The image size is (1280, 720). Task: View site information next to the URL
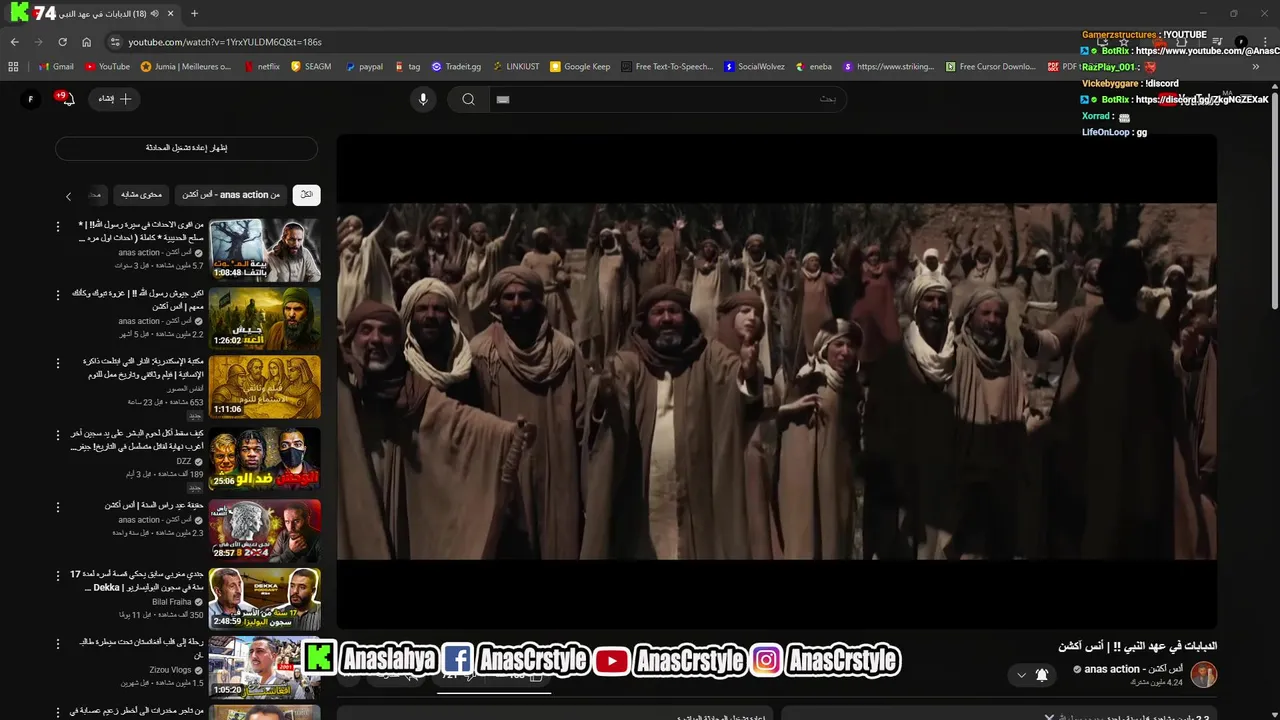[x=115, y=42]
